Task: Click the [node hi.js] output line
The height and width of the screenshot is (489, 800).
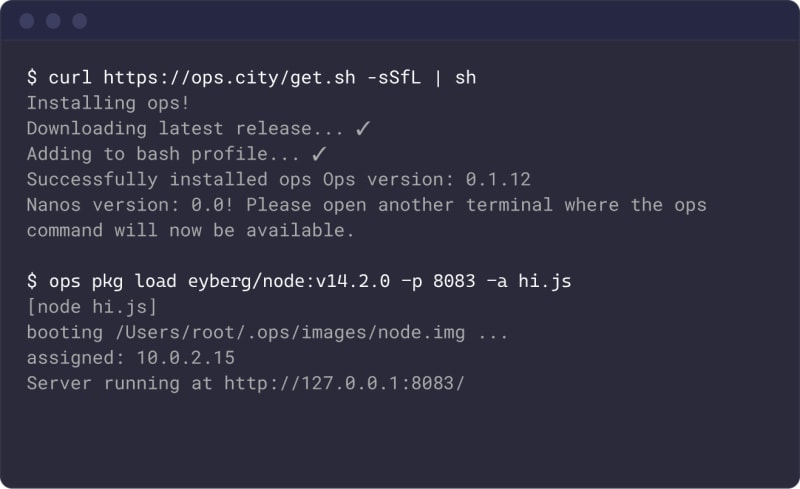Action: click(x=92, y=307)
